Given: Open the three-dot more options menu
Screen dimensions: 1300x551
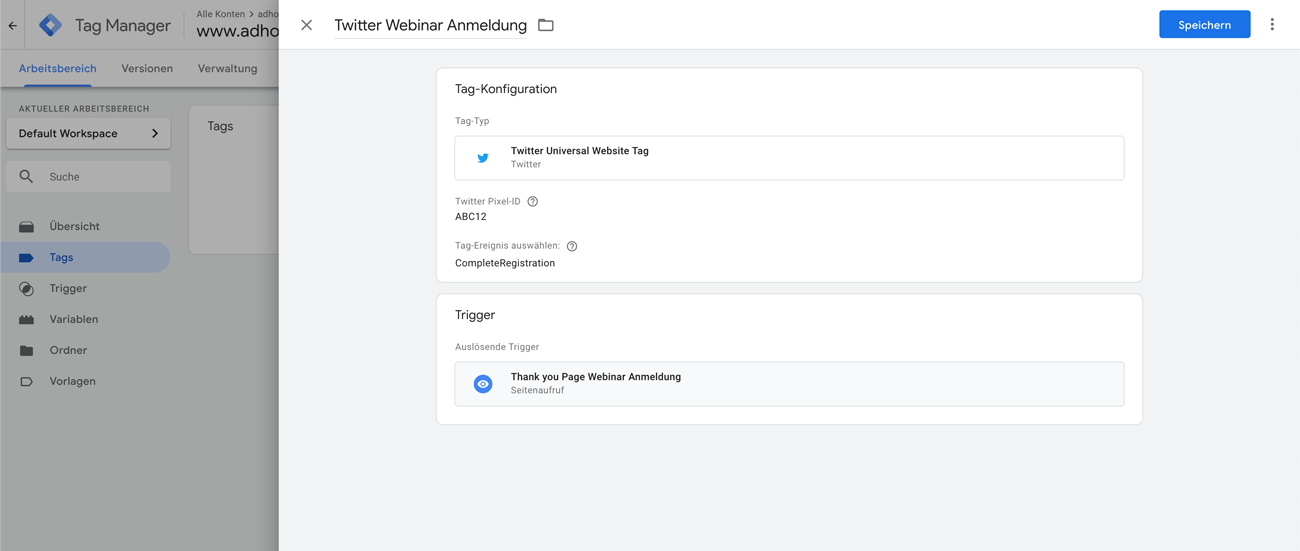Looking at the screenshot, I should pos(1272,25).
